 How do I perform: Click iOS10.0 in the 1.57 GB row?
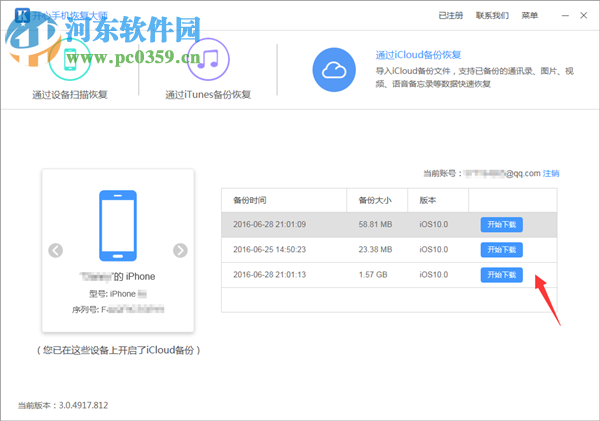coord(434,275)
